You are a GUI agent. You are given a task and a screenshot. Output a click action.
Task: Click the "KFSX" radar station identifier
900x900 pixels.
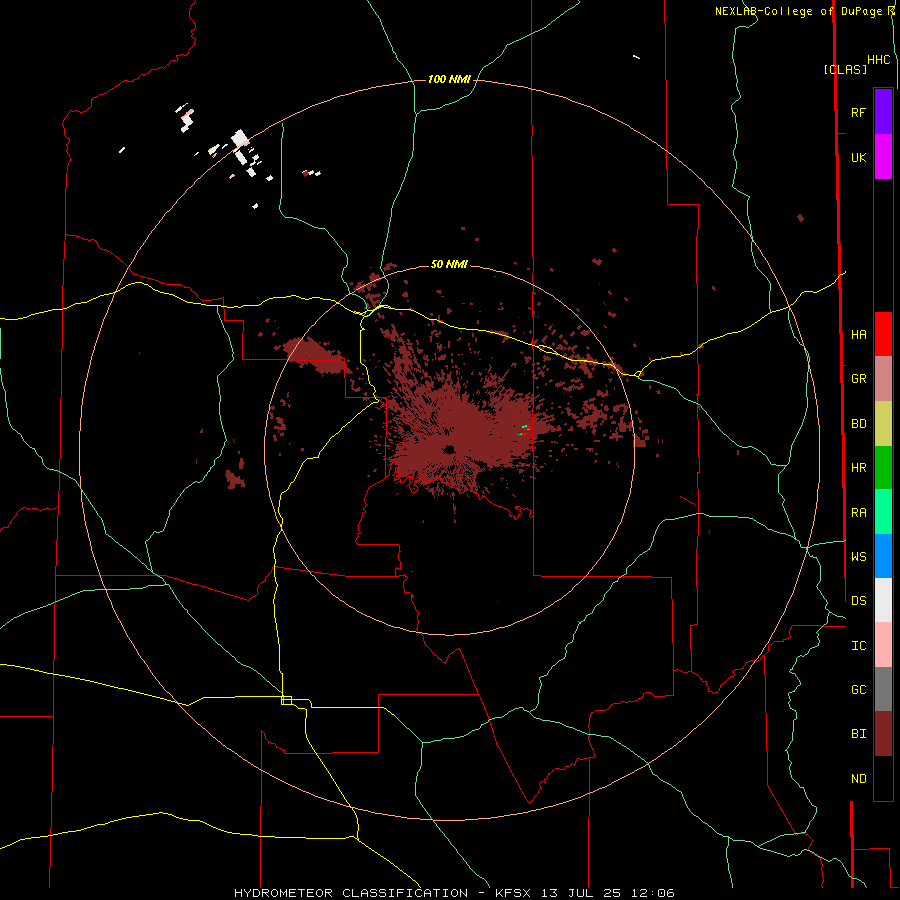pyautogui.click(x=513, y=893)
